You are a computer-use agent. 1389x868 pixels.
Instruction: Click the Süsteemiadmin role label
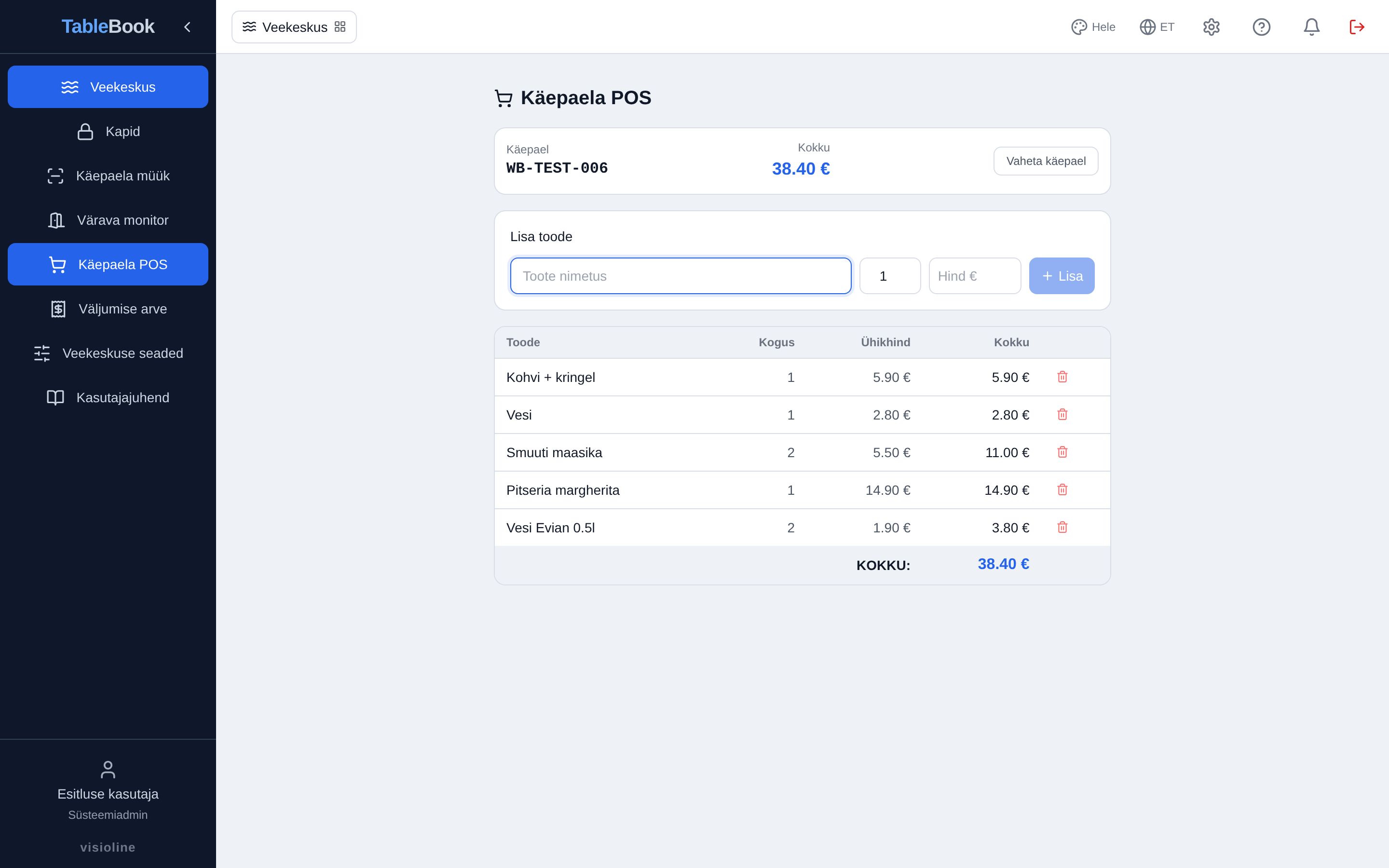108,814
